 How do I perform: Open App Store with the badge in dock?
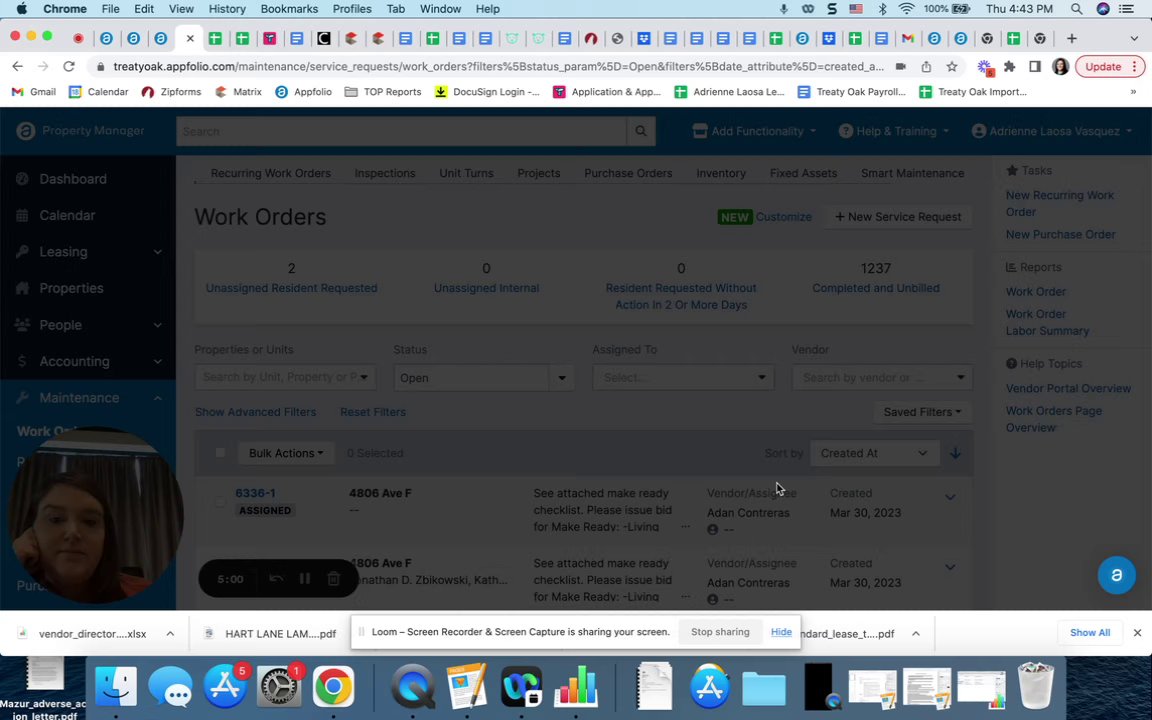pyautogui.click(x=225, y=687)
